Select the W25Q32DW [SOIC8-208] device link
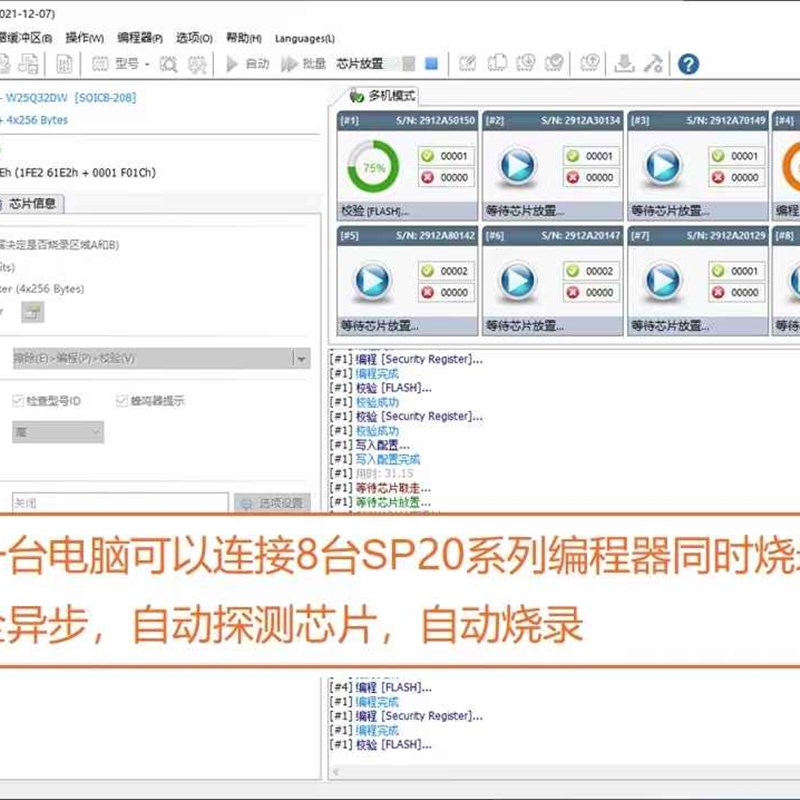This screenshot has height=800, width=800. click(x=72, y=98)
